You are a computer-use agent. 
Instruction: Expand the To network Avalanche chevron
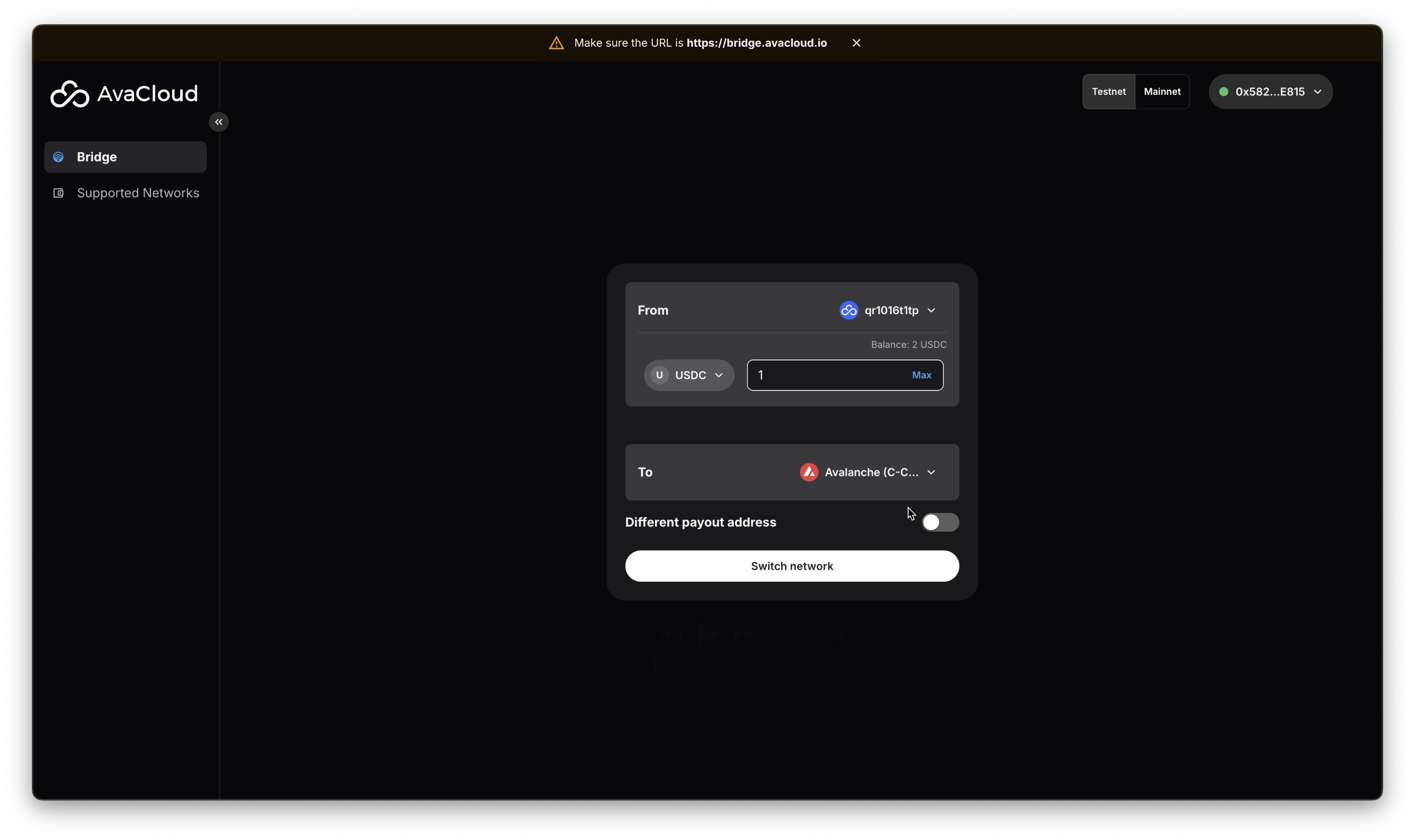point(931,472)
